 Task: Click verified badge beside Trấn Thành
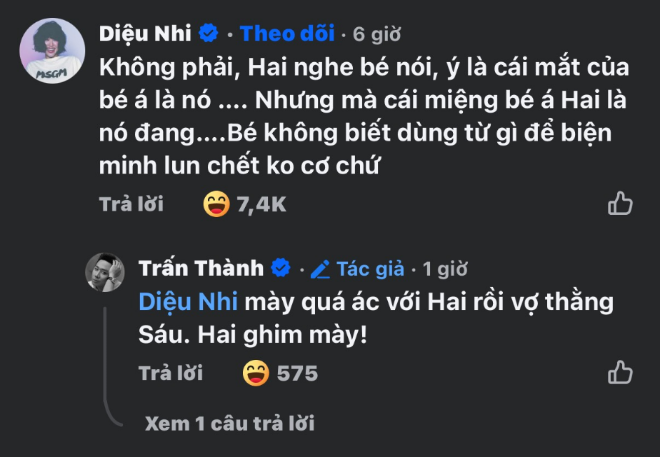tap(281, 269)
